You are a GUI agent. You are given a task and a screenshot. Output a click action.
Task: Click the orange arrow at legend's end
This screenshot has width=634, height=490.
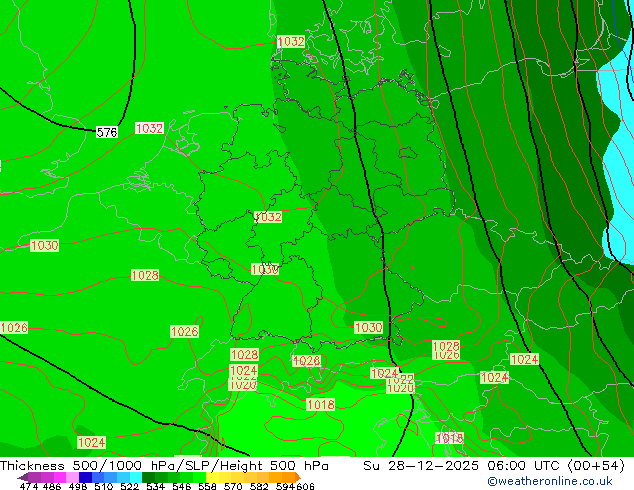coord(298,477)
